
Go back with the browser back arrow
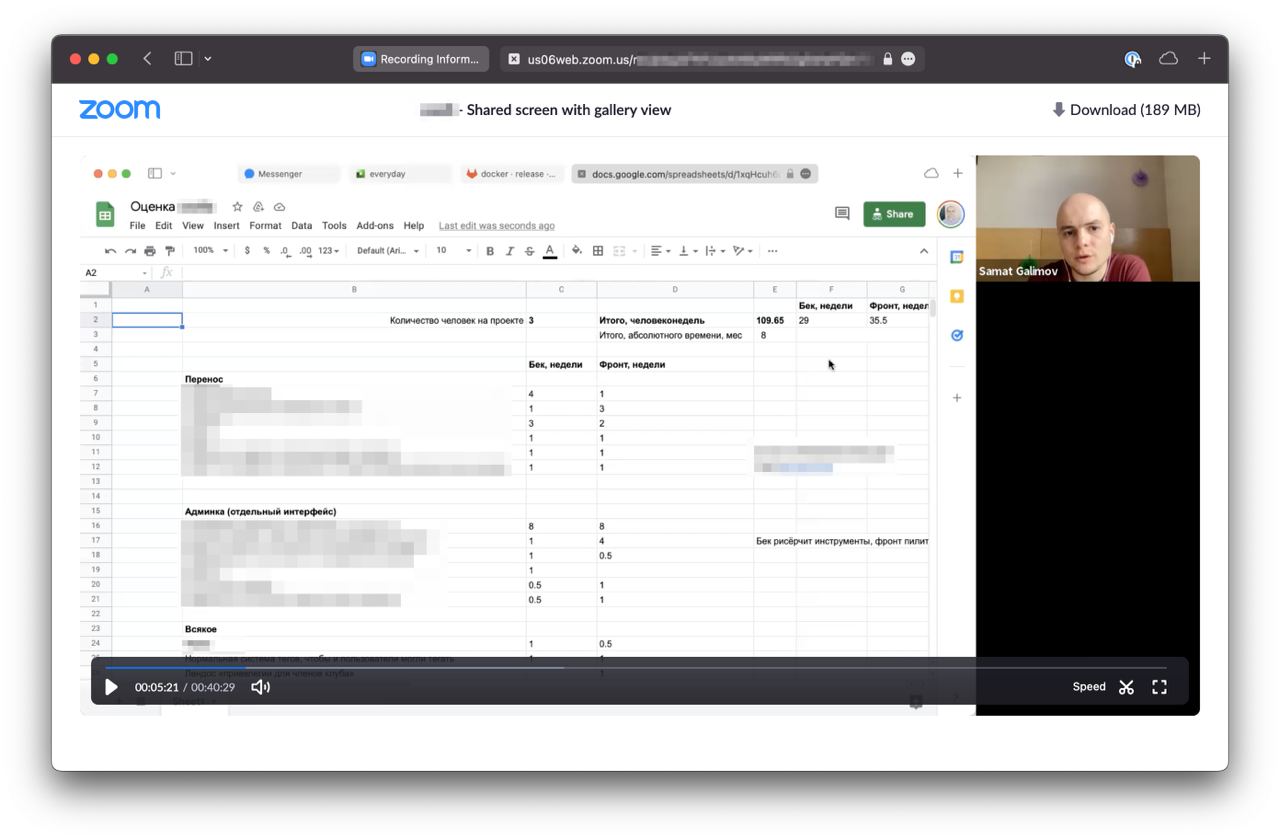147,59
